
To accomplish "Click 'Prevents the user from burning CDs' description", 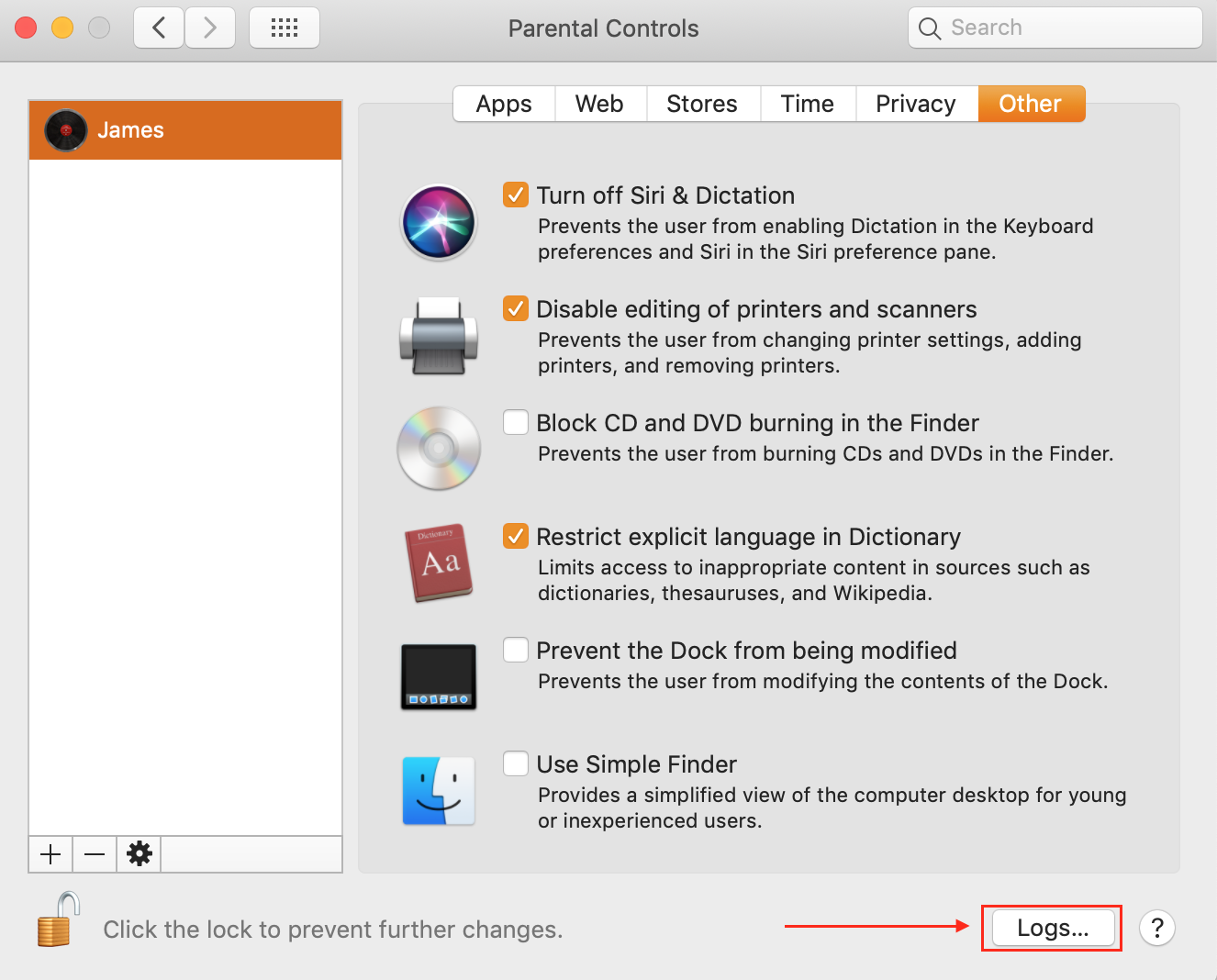I will (825, 453).
